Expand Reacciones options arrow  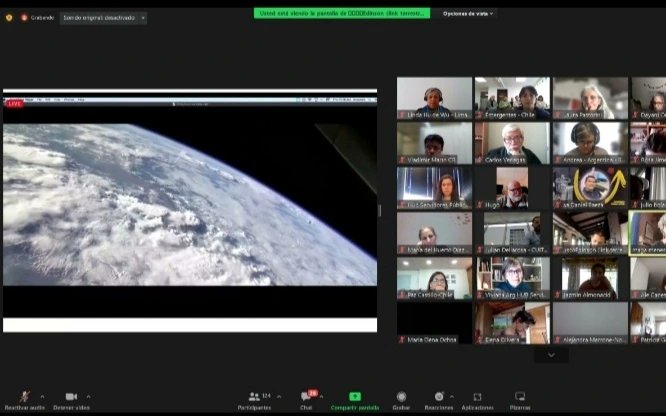pos(452,396)
